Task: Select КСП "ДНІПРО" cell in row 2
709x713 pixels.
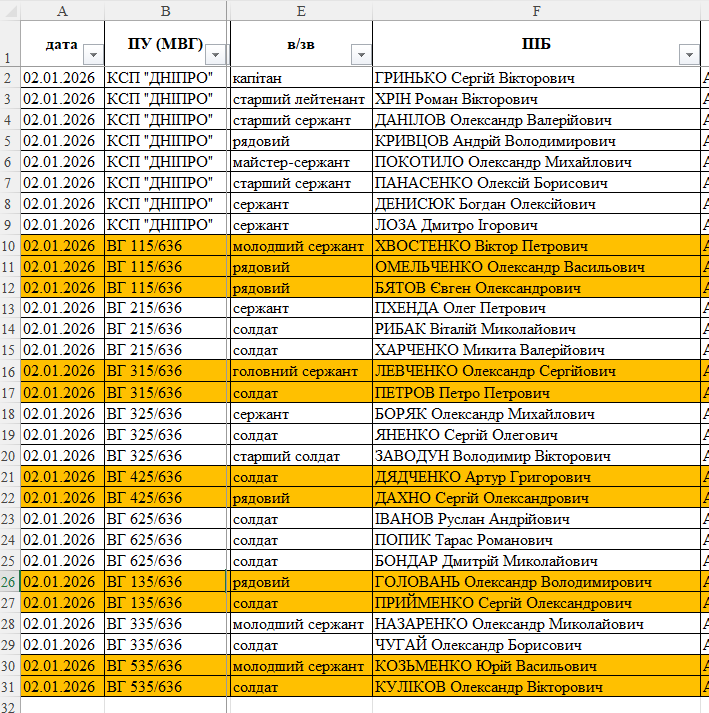Action: pyautogui.click(x=166, y=78)
